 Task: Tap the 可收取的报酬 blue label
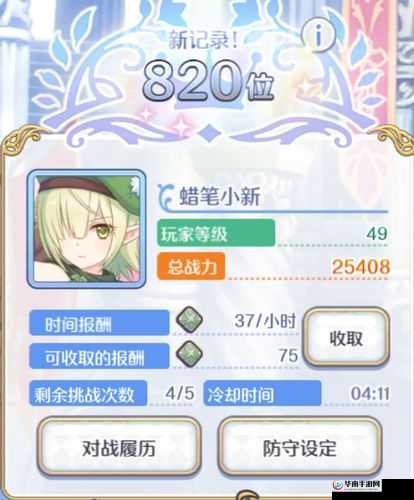pos(99,356)
